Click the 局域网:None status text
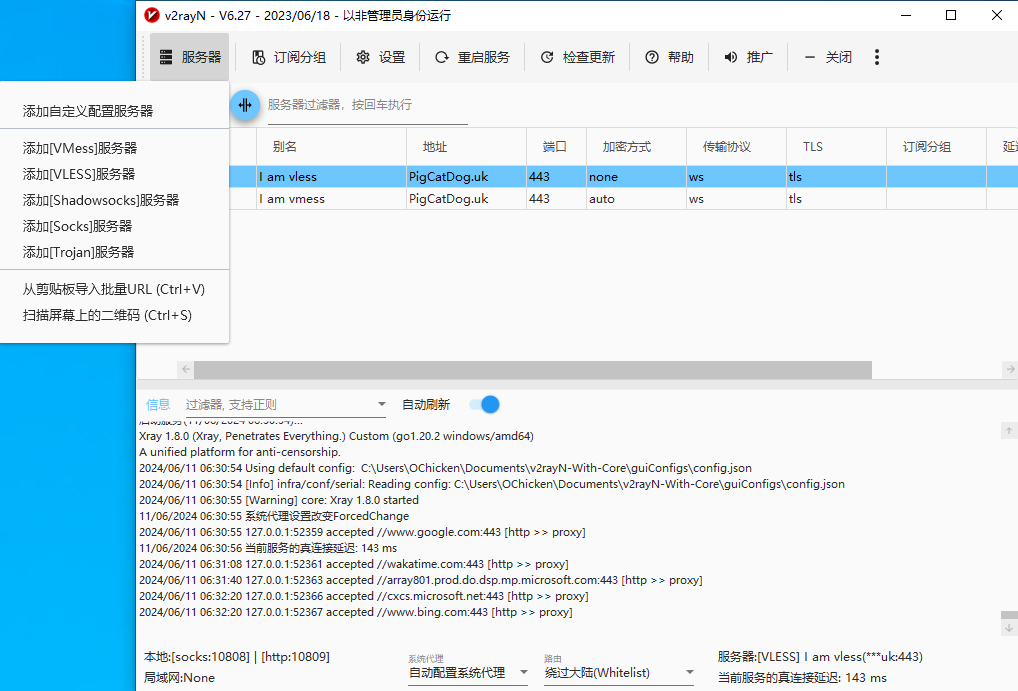 (x=179, y=677)
